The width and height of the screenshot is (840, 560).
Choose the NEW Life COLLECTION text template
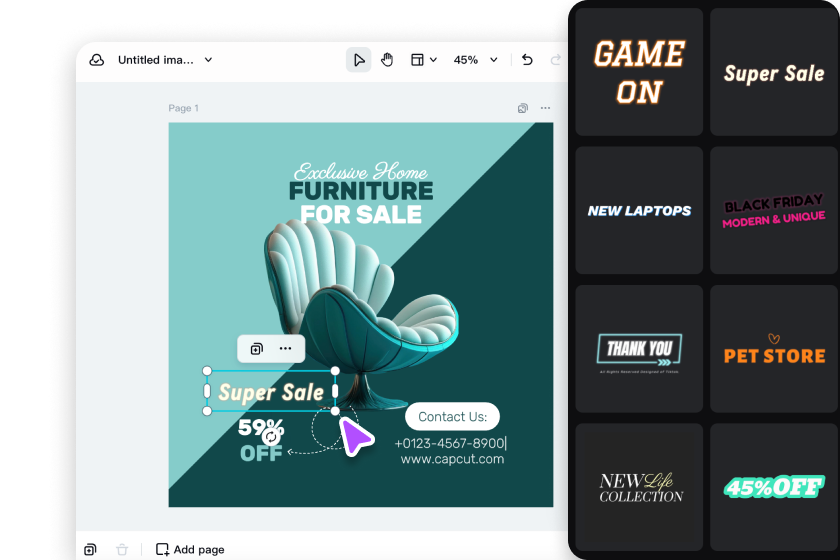(x=639, y=487)
